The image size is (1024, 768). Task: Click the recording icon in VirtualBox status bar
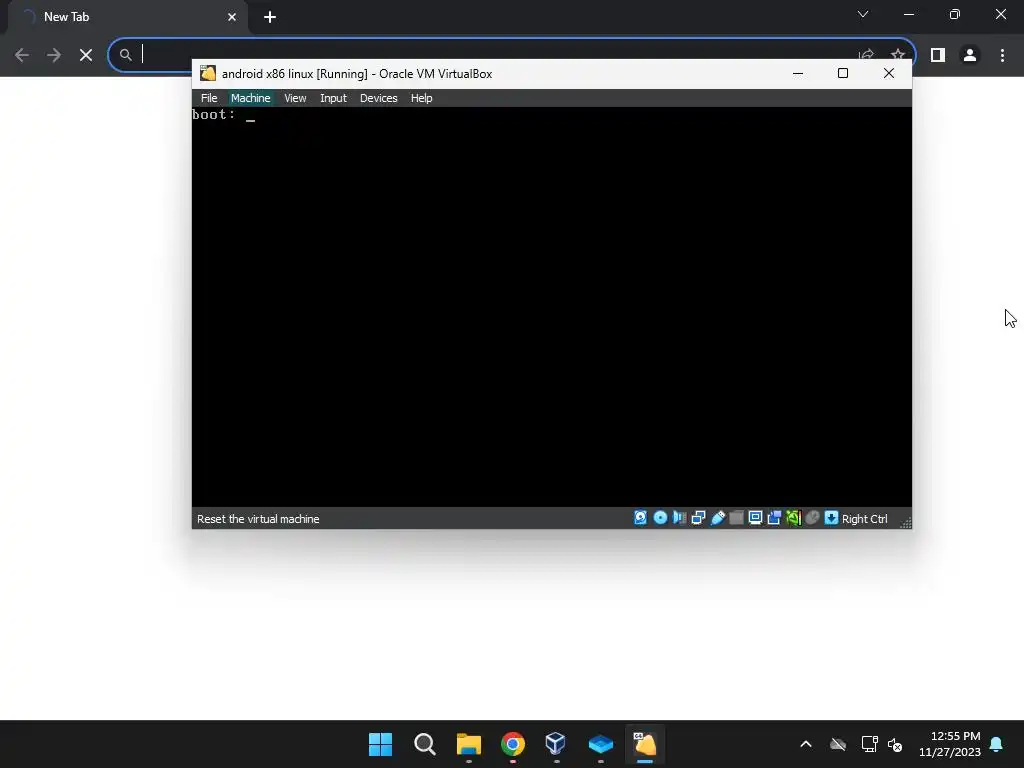pyautogui.click(x=775, y=518)
